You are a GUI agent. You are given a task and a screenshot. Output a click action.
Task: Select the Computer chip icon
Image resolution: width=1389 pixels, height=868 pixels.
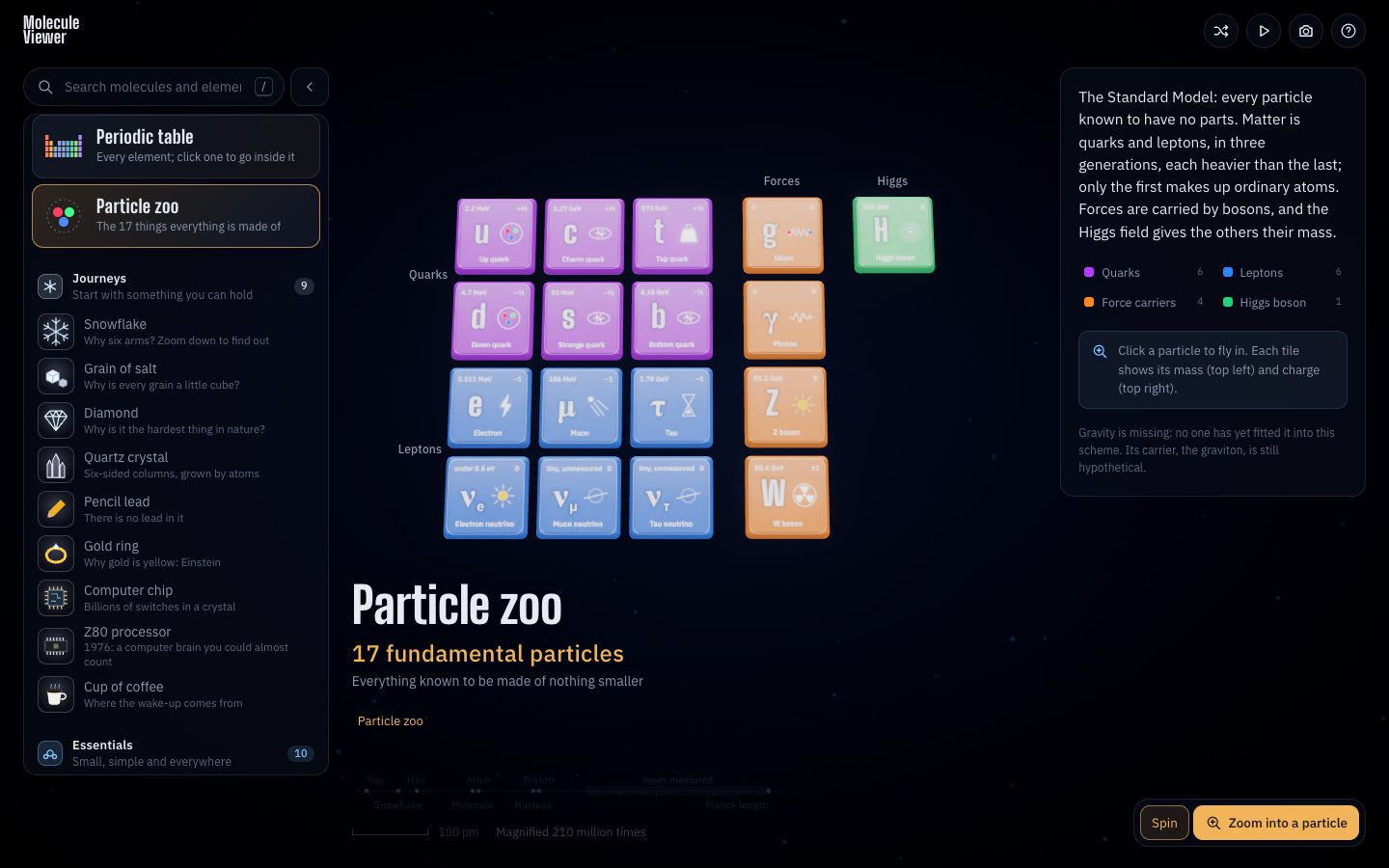(x=56, y=598)
